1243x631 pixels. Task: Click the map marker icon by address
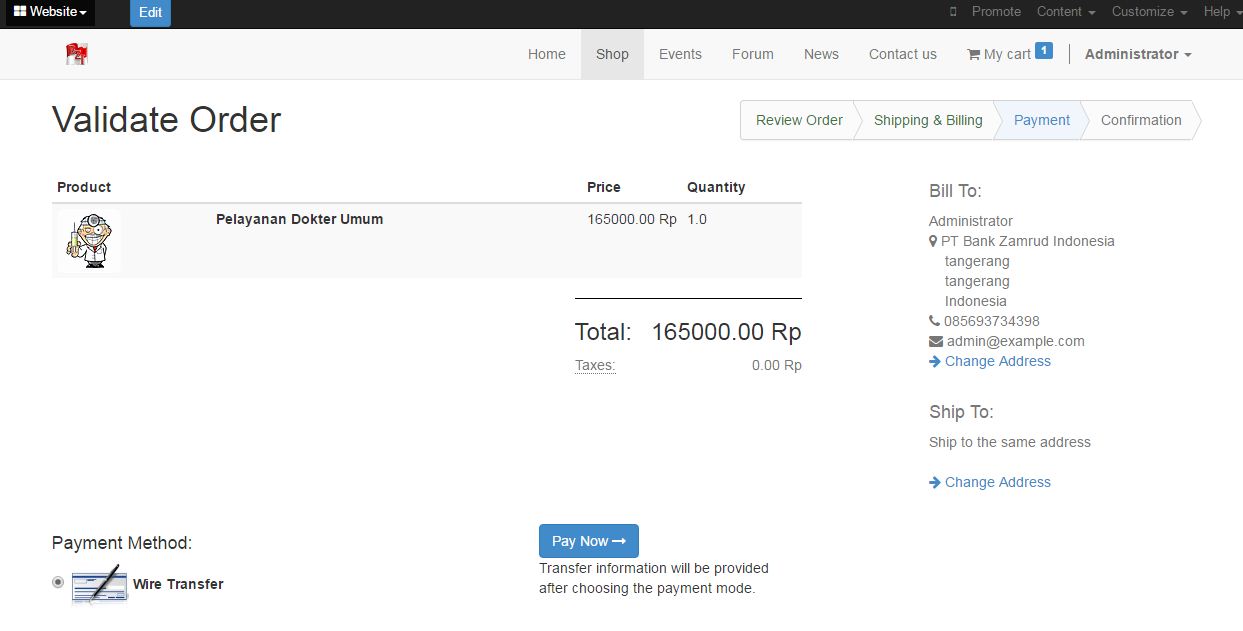click(x=933, y=241)
